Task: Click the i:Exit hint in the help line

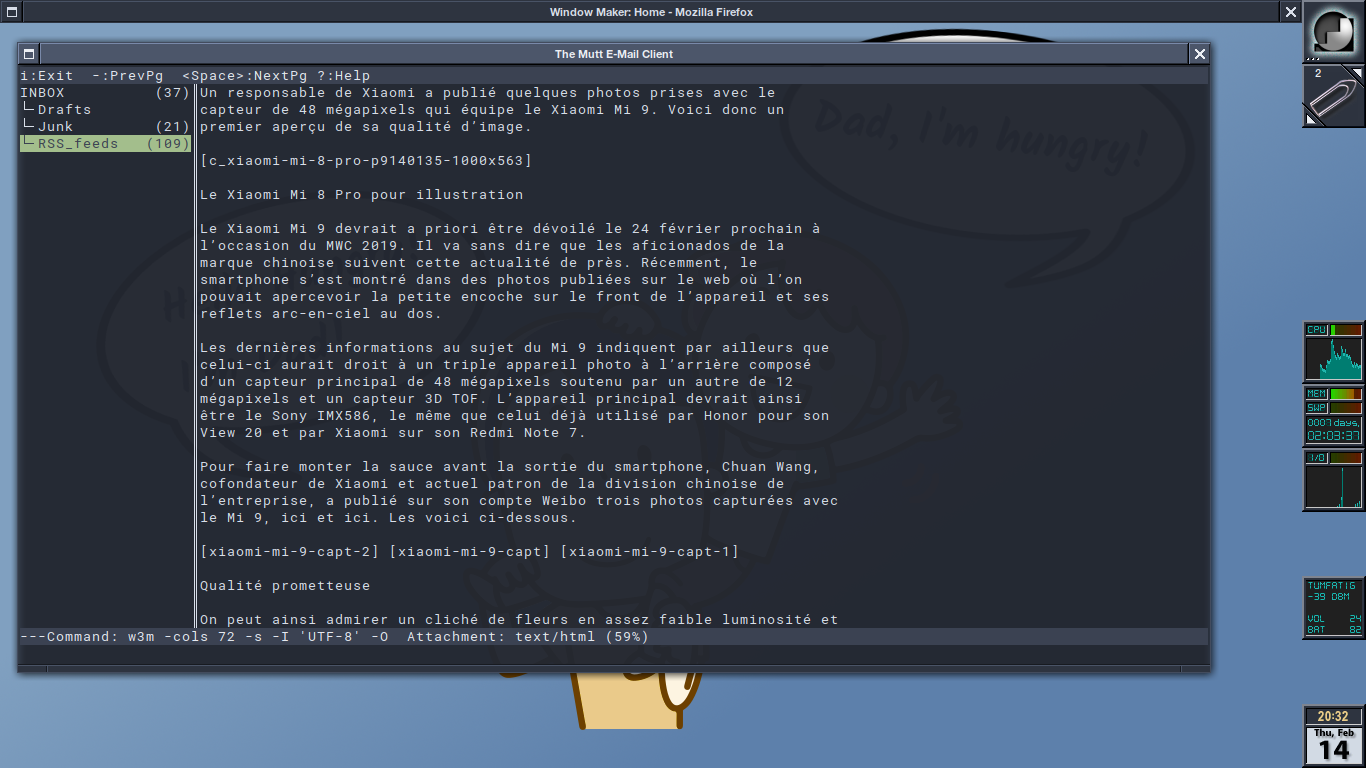Action: pos(46,76)
